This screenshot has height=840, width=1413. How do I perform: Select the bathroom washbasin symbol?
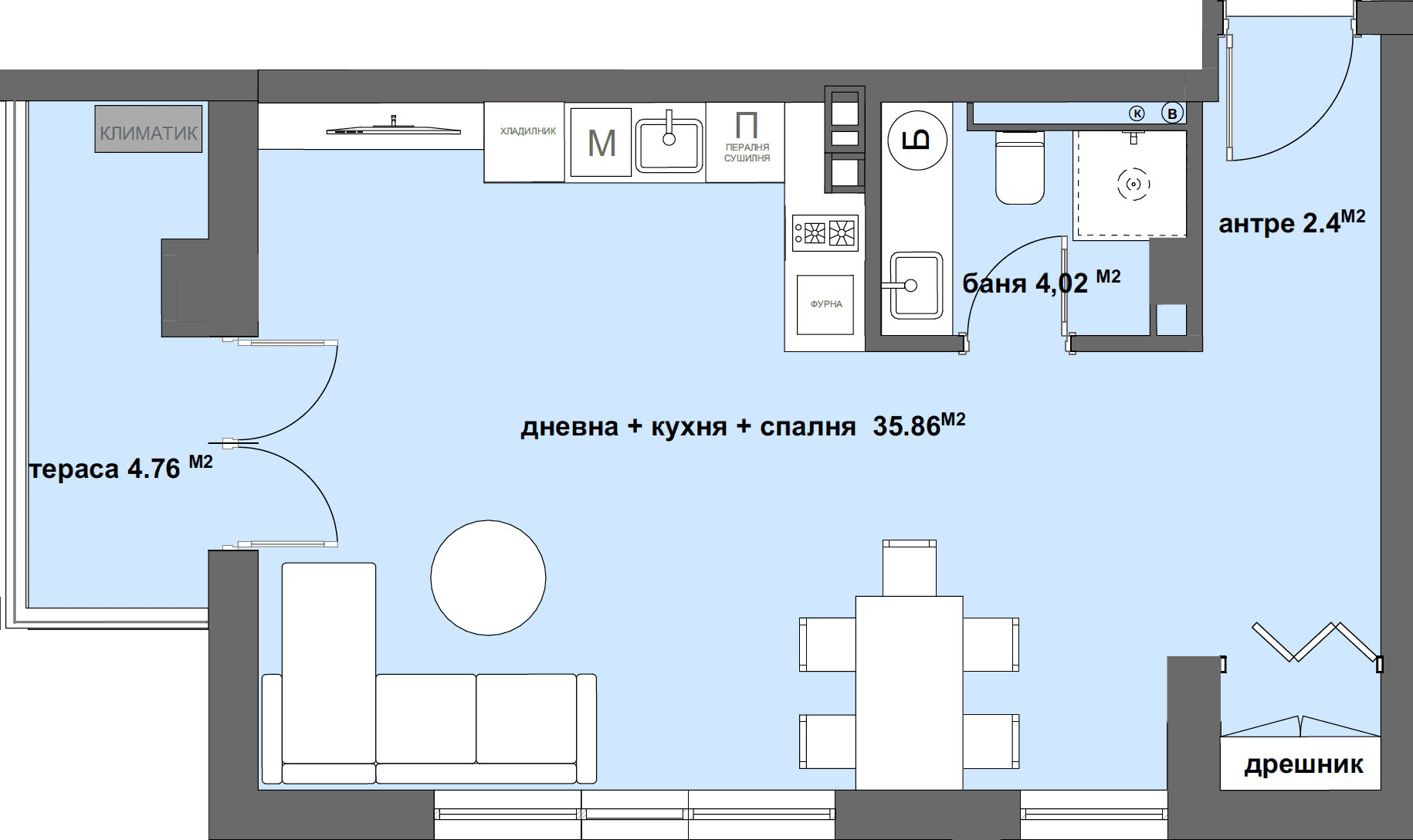click(916, 286)
